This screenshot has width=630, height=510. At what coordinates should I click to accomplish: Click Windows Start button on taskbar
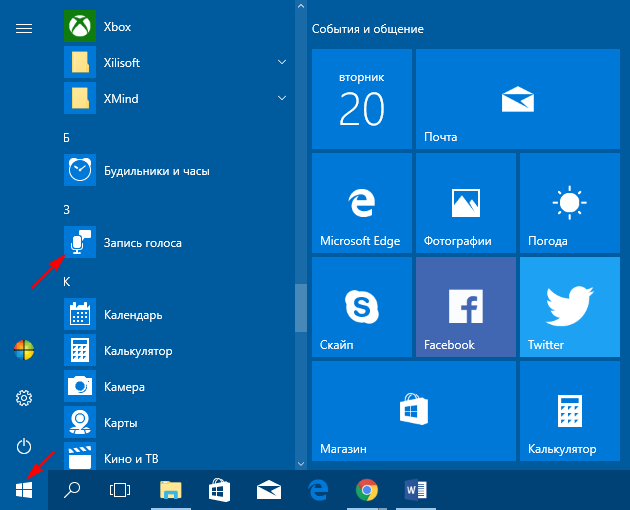tap(24, 490)
